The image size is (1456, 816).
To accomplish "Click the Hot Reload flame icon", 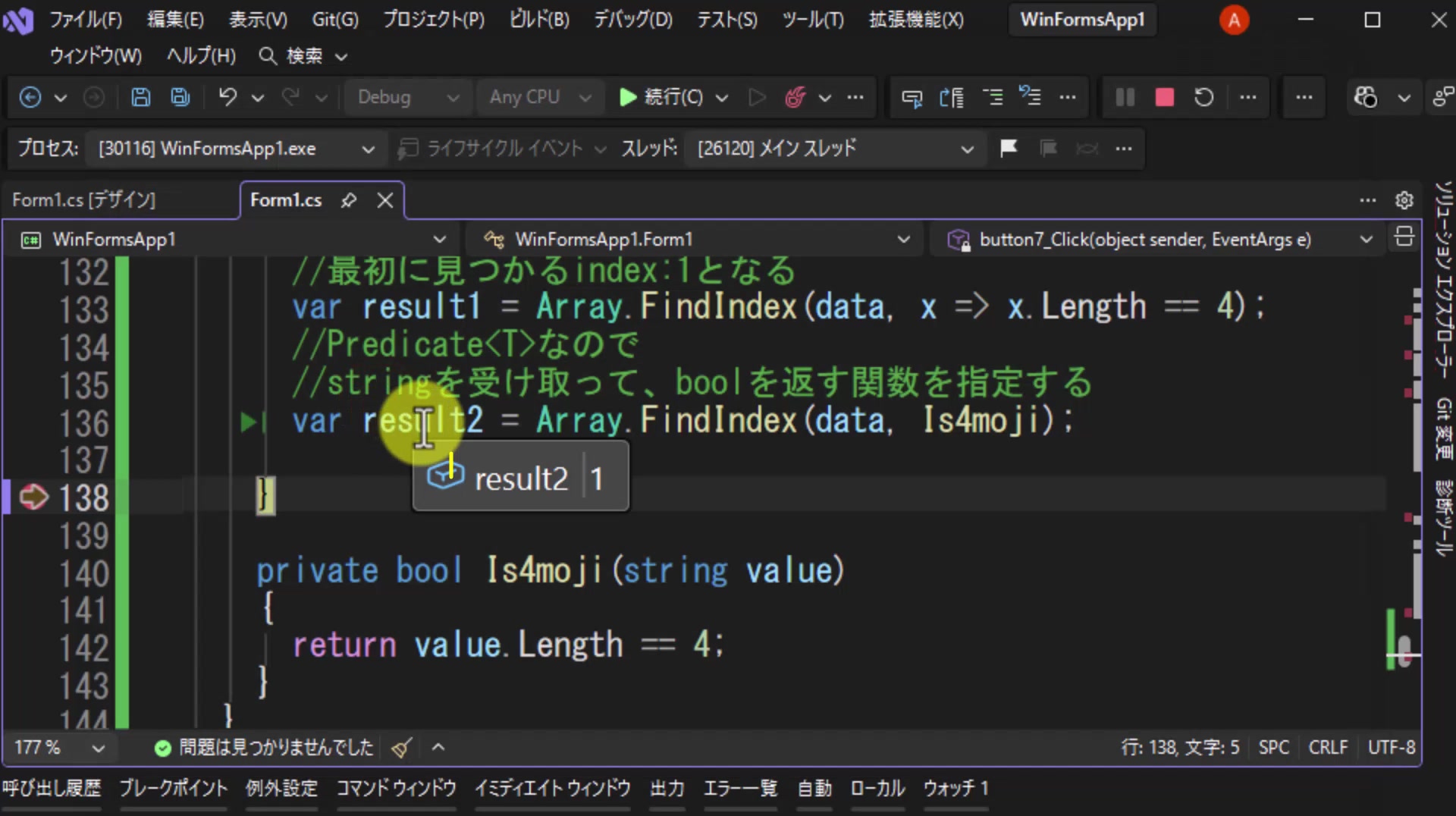I will pos(795,97).
